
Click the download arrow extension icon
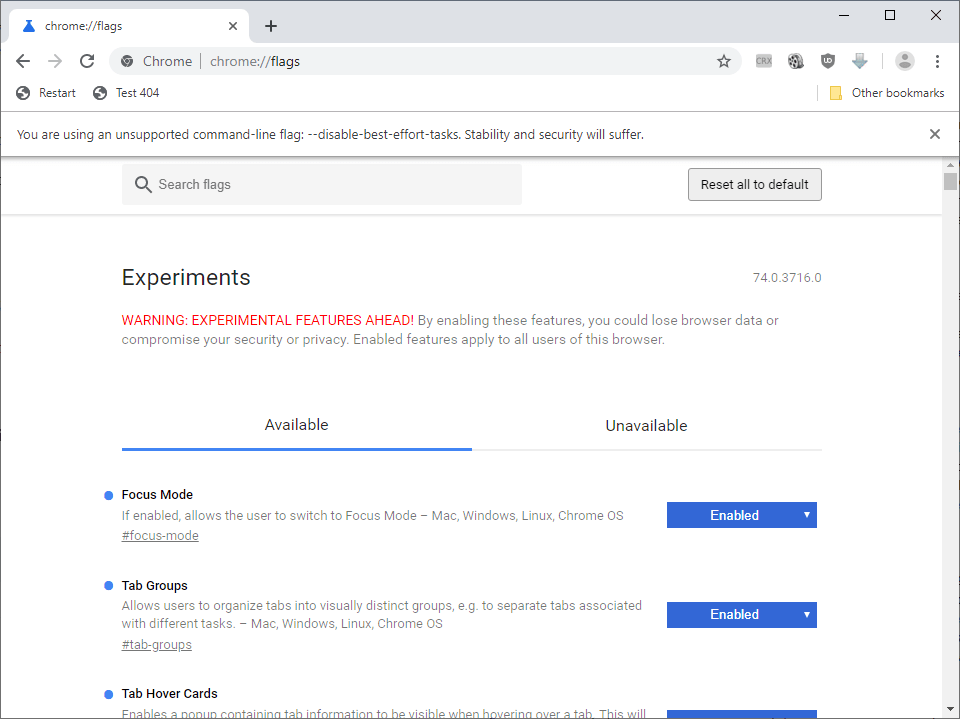click(x=860, y=61)
